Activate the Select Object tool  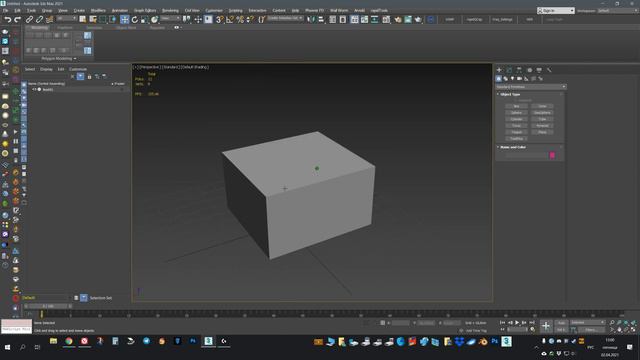[83, 19]
